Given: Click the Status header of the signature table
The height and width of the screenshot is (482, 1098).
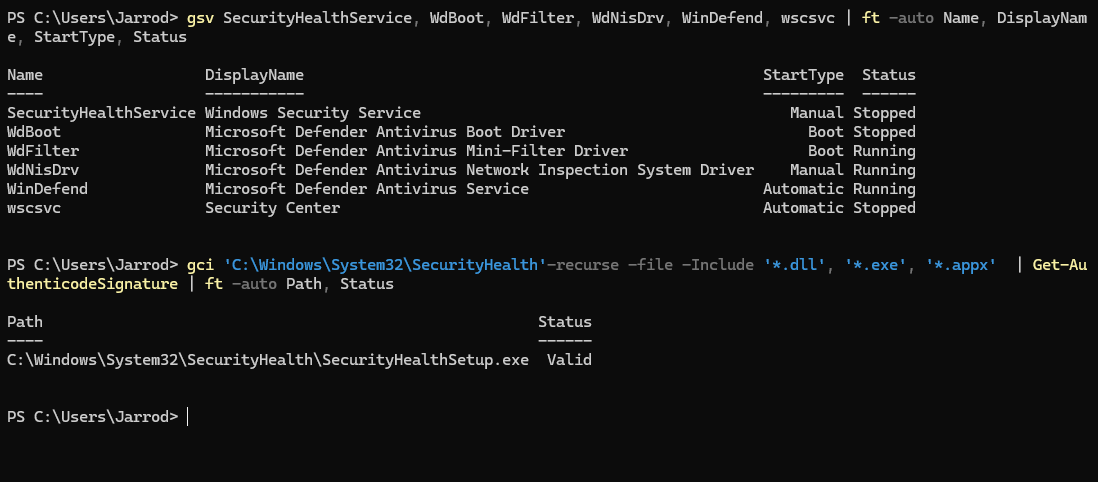Looking at the screenshot, I should point(565,322).
